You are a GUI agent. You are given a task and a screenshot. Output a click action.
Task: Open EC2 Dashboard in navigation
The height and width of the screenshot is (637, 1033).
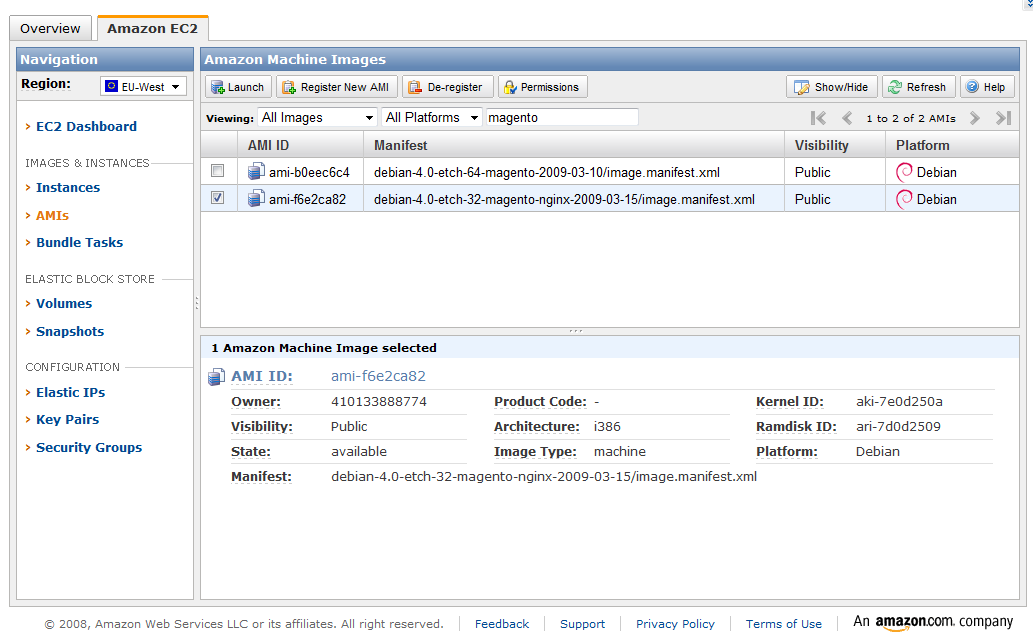86,126
